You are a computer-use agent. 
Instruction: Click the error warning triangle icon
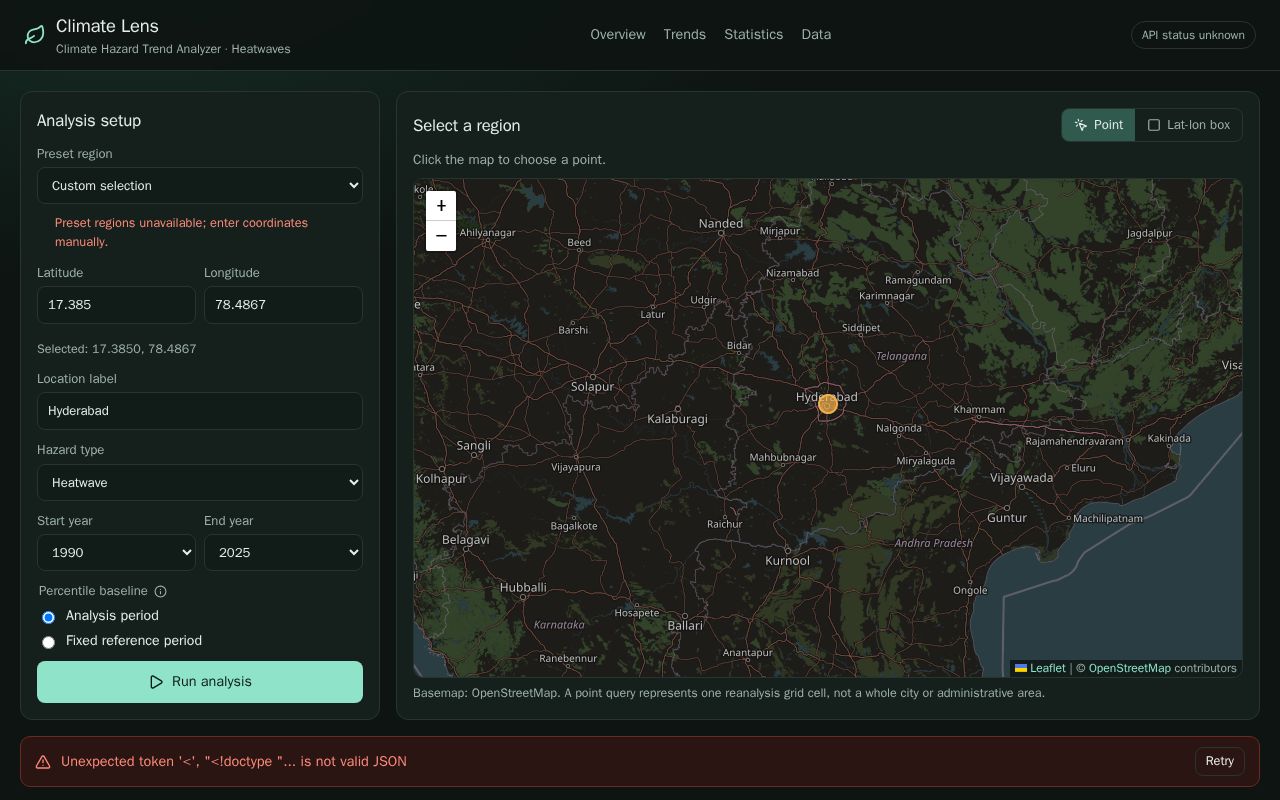43,762
